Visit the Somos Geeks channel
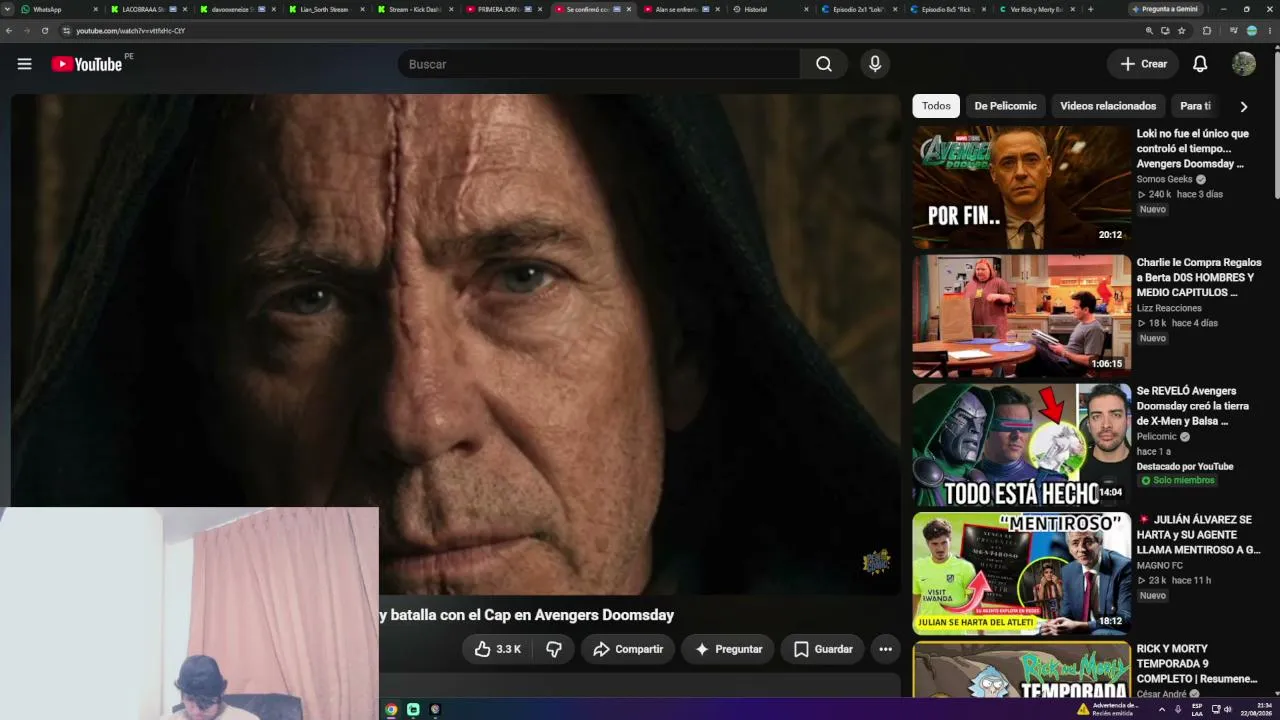Viewport: 1280px width, 720px height. pos(1165,180)
